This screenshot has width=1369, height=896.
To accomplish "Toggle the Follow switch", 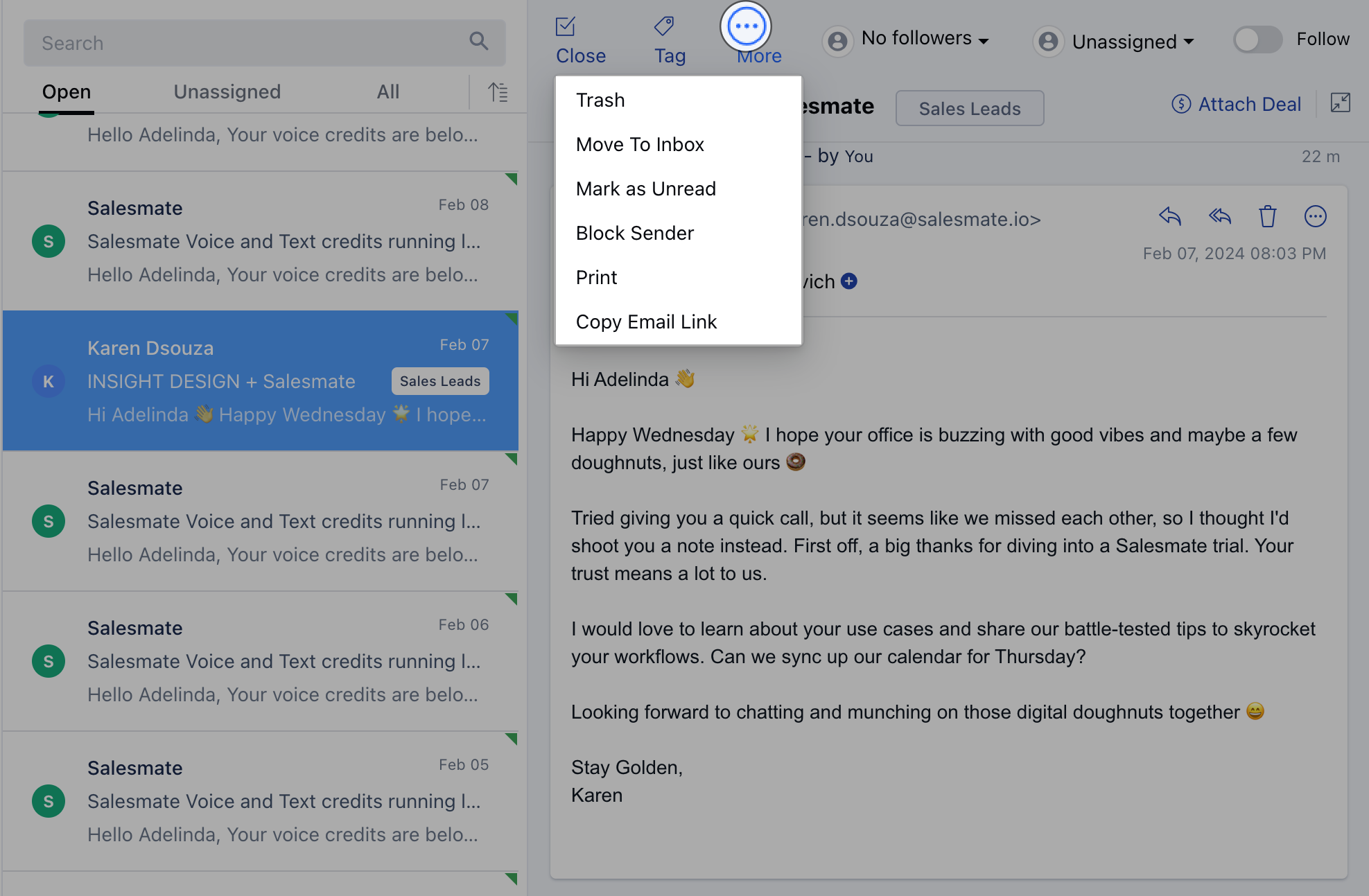I will click(1258, 39).
